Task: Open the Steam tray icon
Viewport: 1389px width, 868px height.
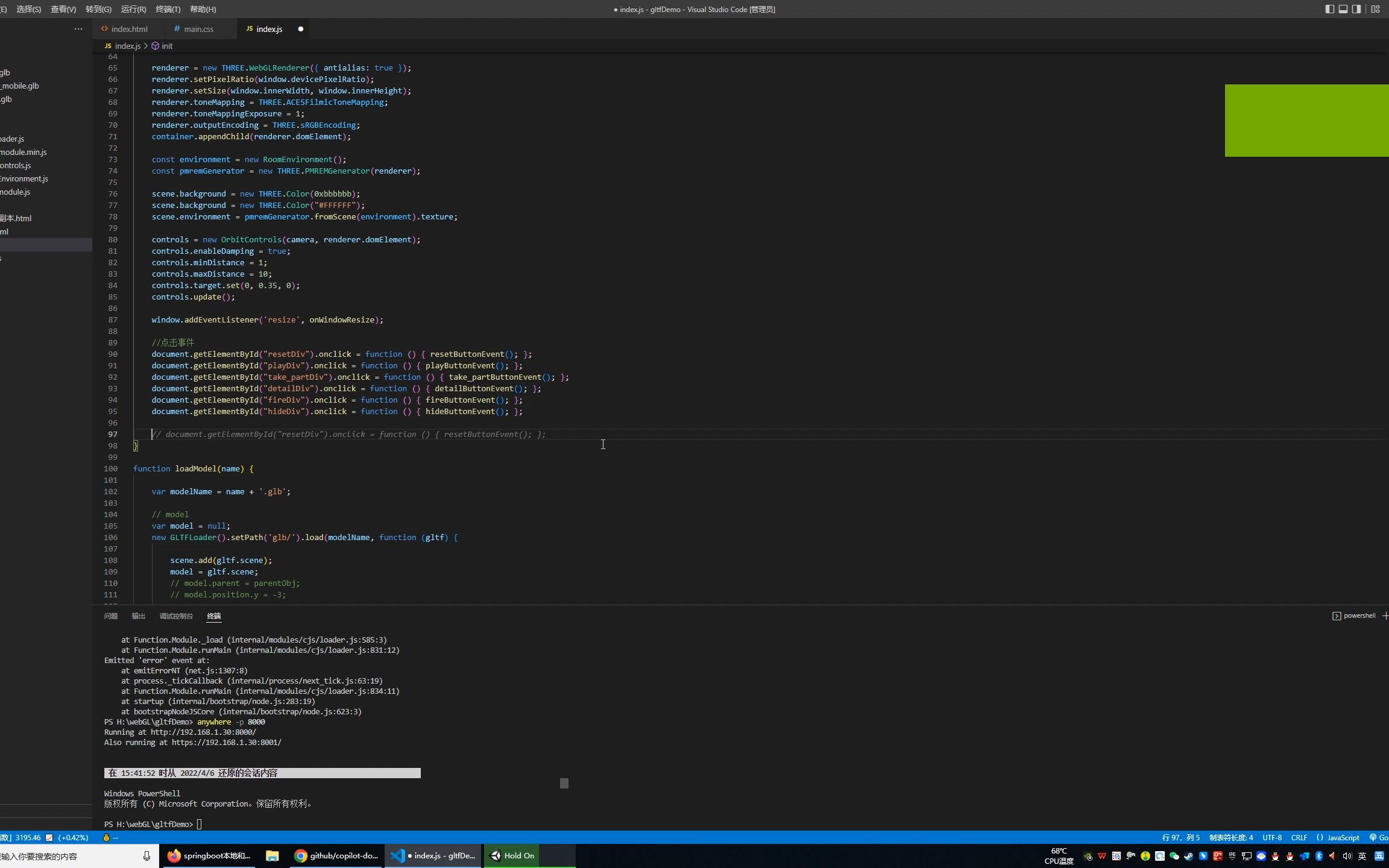Action: (1188, 856)
